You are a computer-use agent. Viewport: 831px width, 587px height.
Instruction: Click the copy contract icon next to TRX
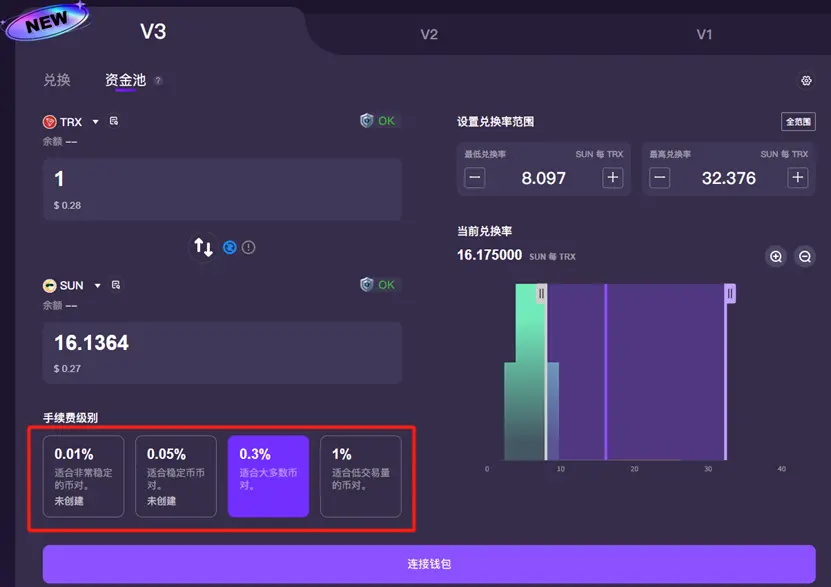pyautogui.click(x=112, y=121)
